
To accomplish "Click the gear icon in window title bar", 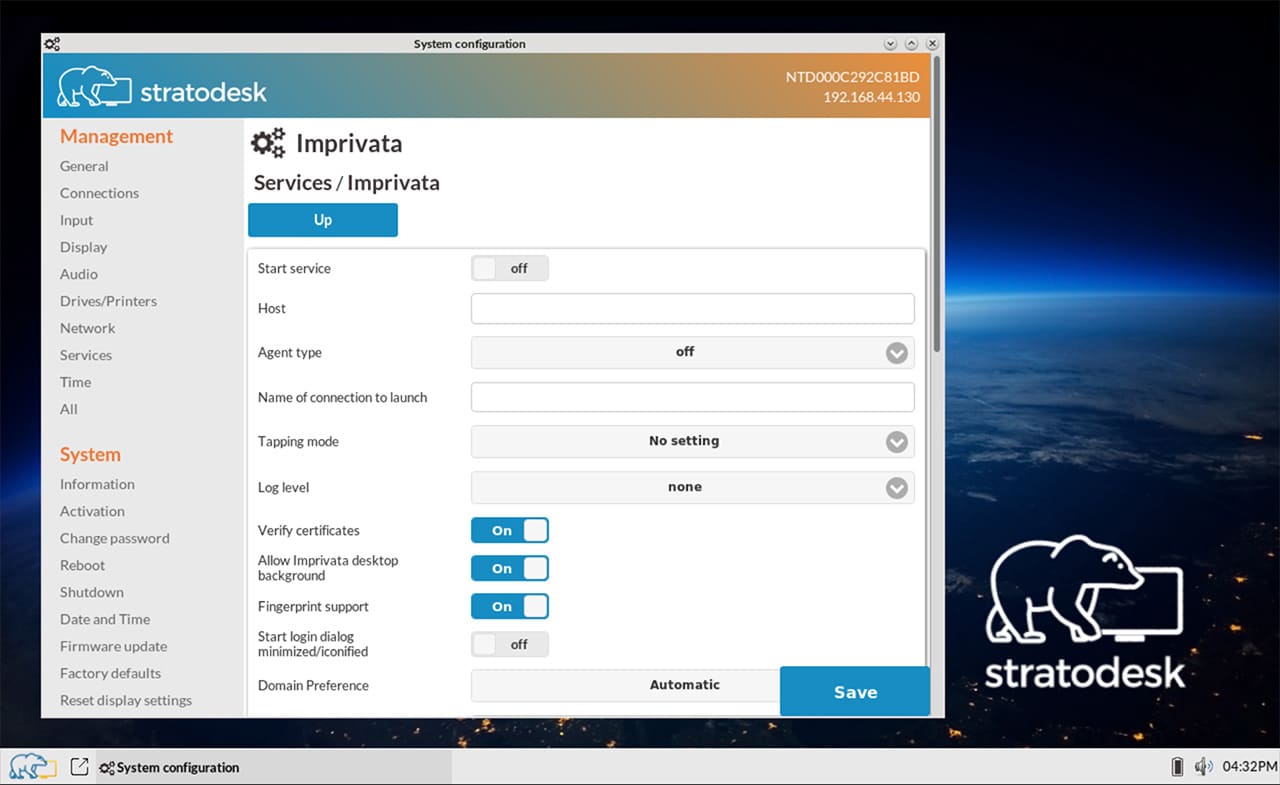I will 52,44.
